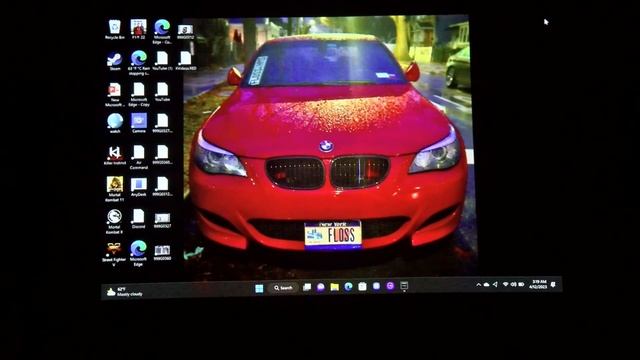Screen dimensions: 640x360
Task: Open the blank file beside Camera icon
Action: pos(162,123)
